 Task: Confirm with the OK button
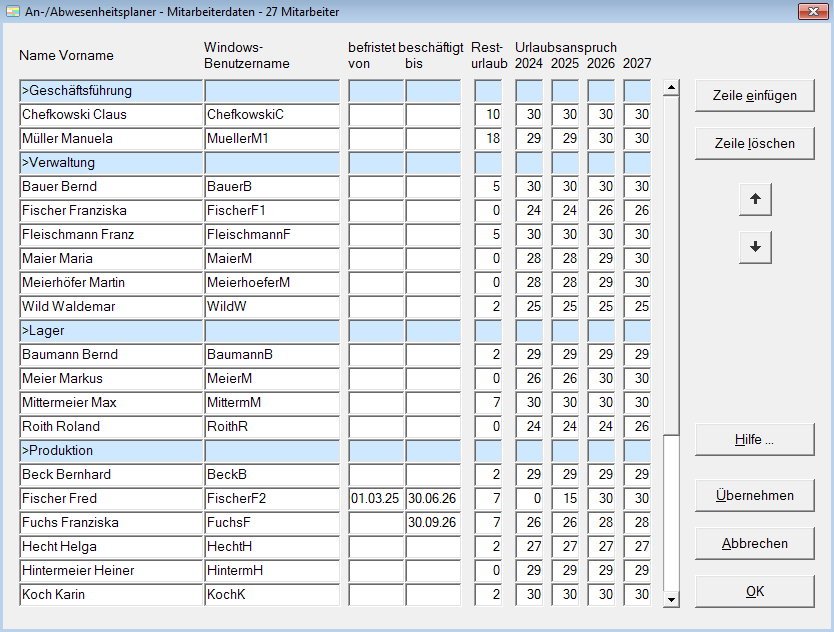click(x=754, y=591)
